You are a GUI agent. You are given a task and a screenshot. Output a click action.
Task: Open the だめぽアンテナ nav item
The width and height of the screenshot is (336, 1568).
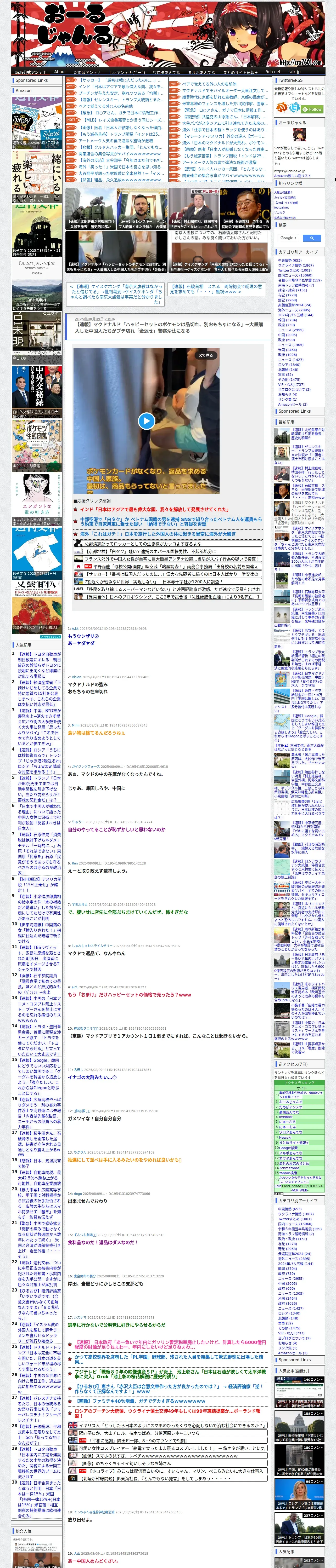coord(87,72)
